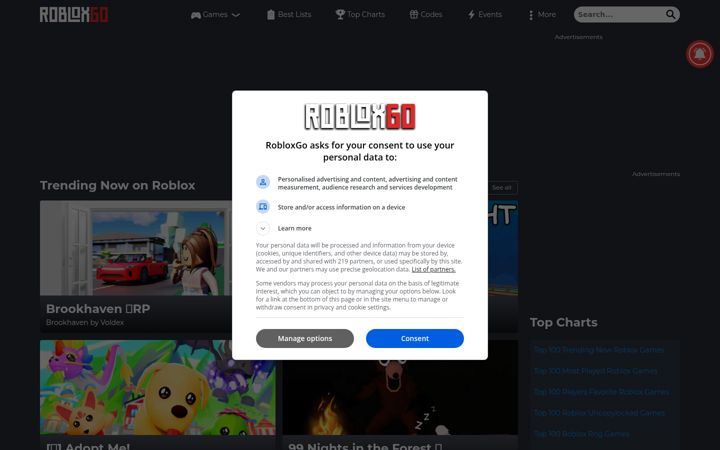Expand the Learn more chevron

263,228
